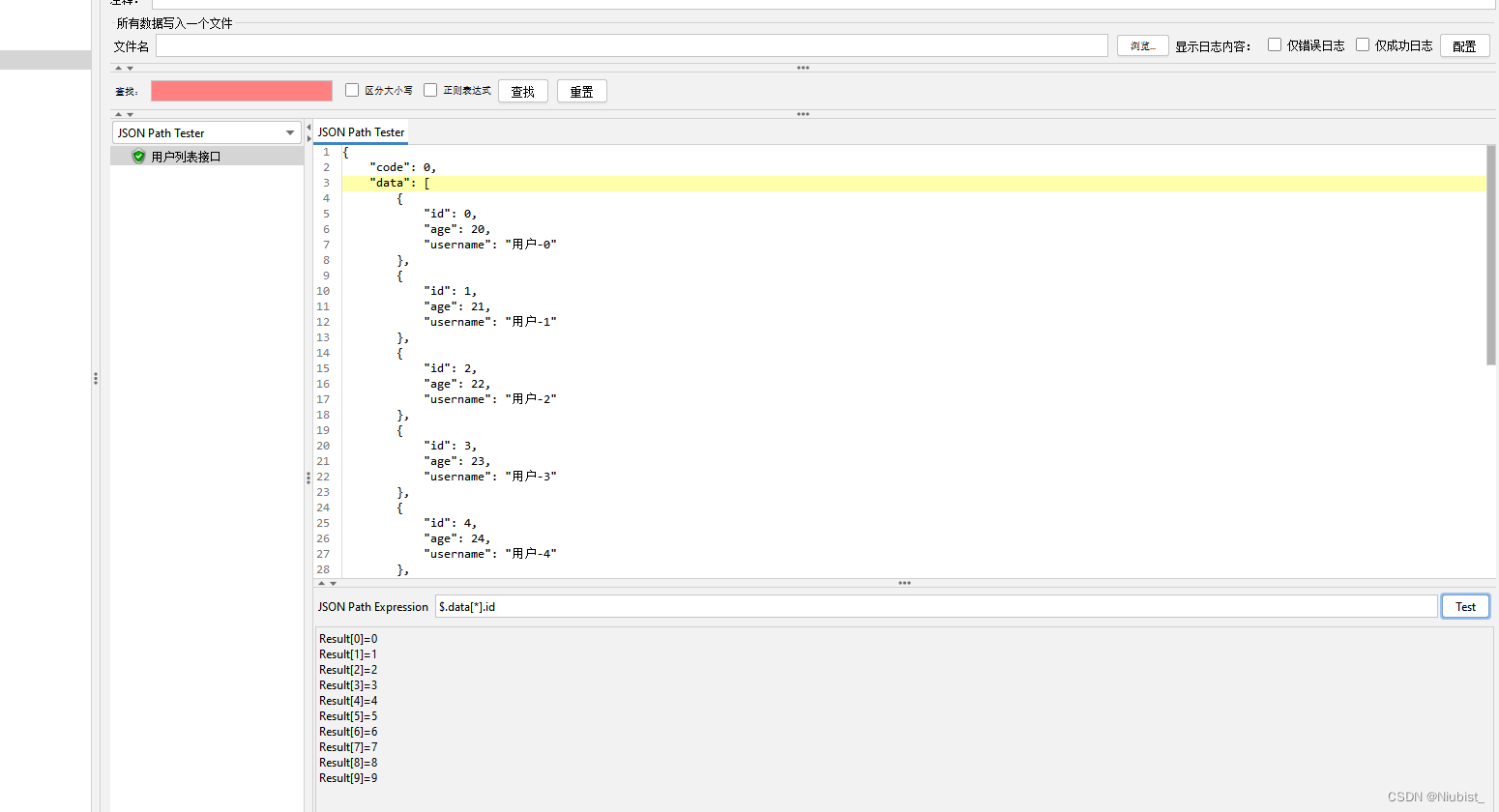Click the 重置 reset button
This screenshot has height=812, width=1499.
(582, 91)
